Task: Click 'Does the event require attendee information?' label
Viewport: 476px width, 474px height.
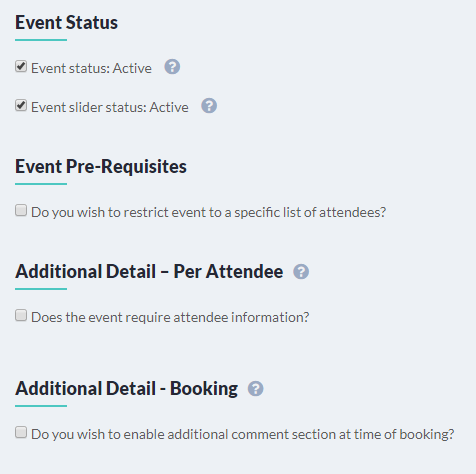Action: point(170,317)
